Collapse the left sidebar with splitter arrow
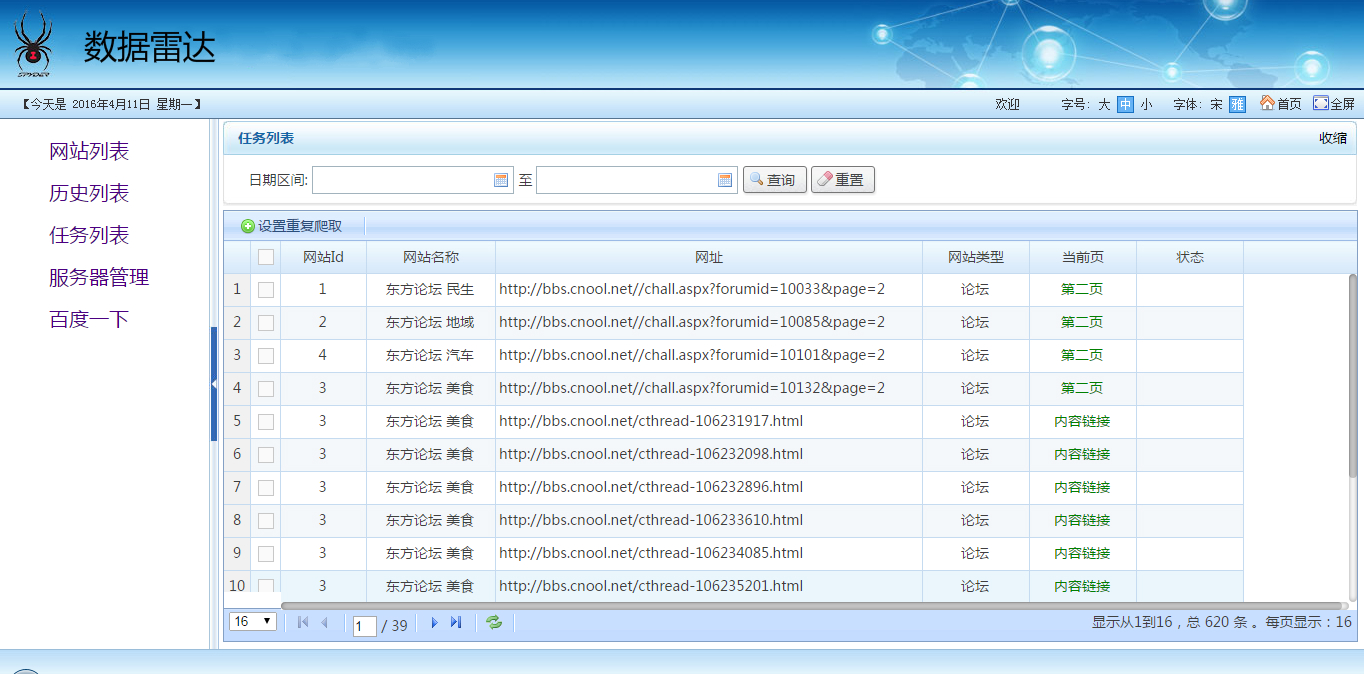The height and width of the screenshot is (674, 1364). point(214,384)
